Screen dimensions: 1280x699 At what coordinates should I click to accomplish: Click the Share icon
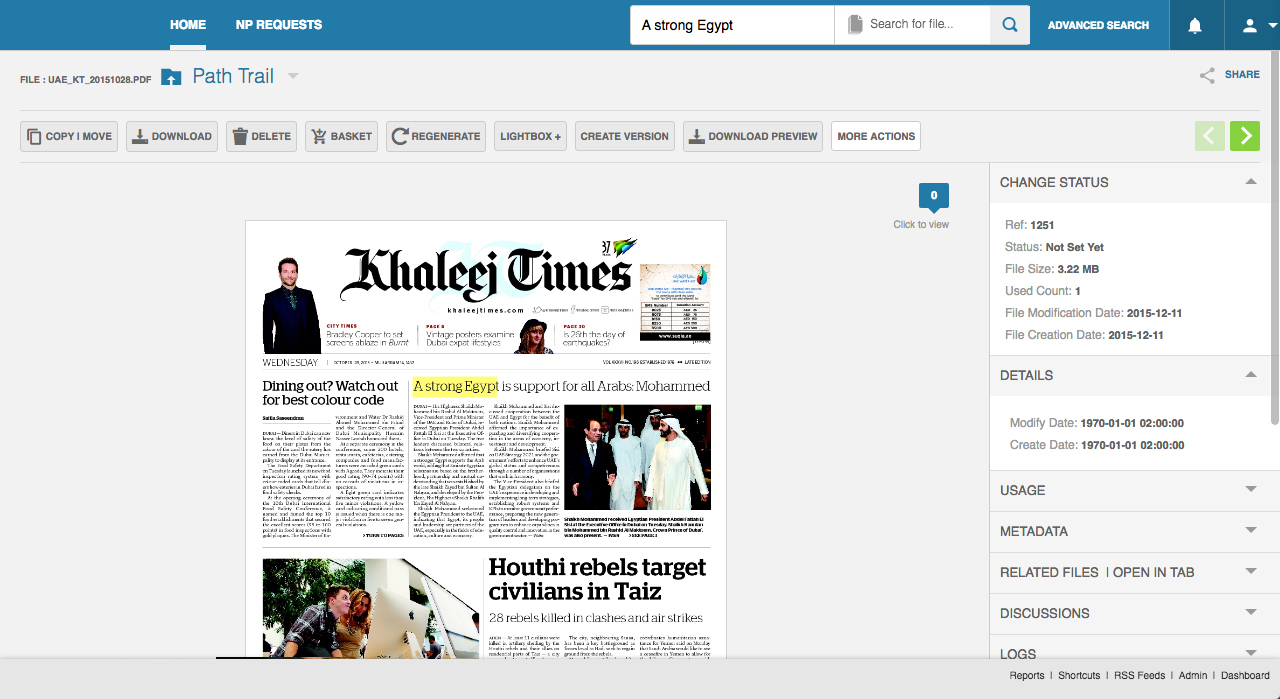(1208, 75)
